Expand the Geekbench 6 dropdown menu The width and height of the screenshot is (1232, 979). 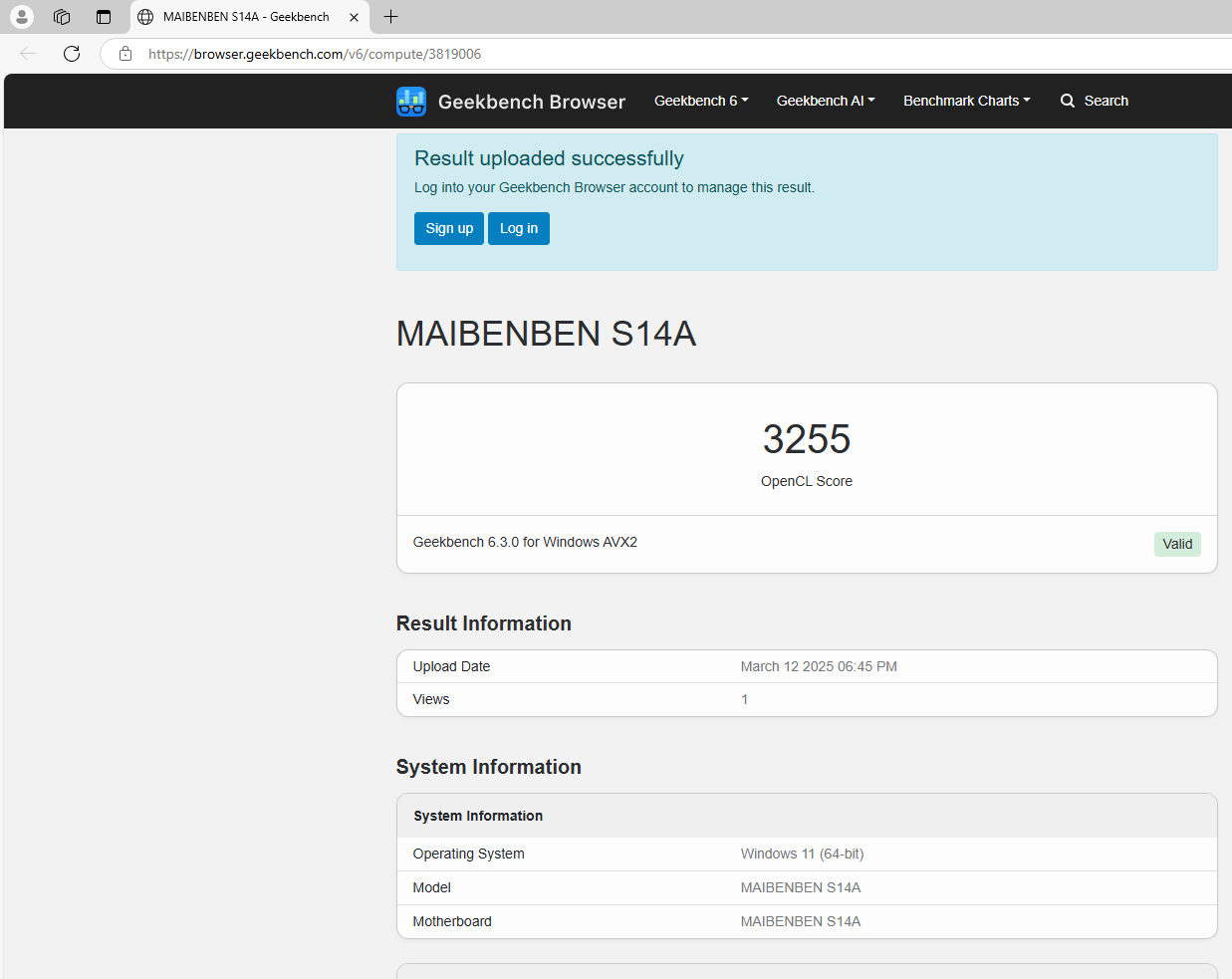coord(701,101)
